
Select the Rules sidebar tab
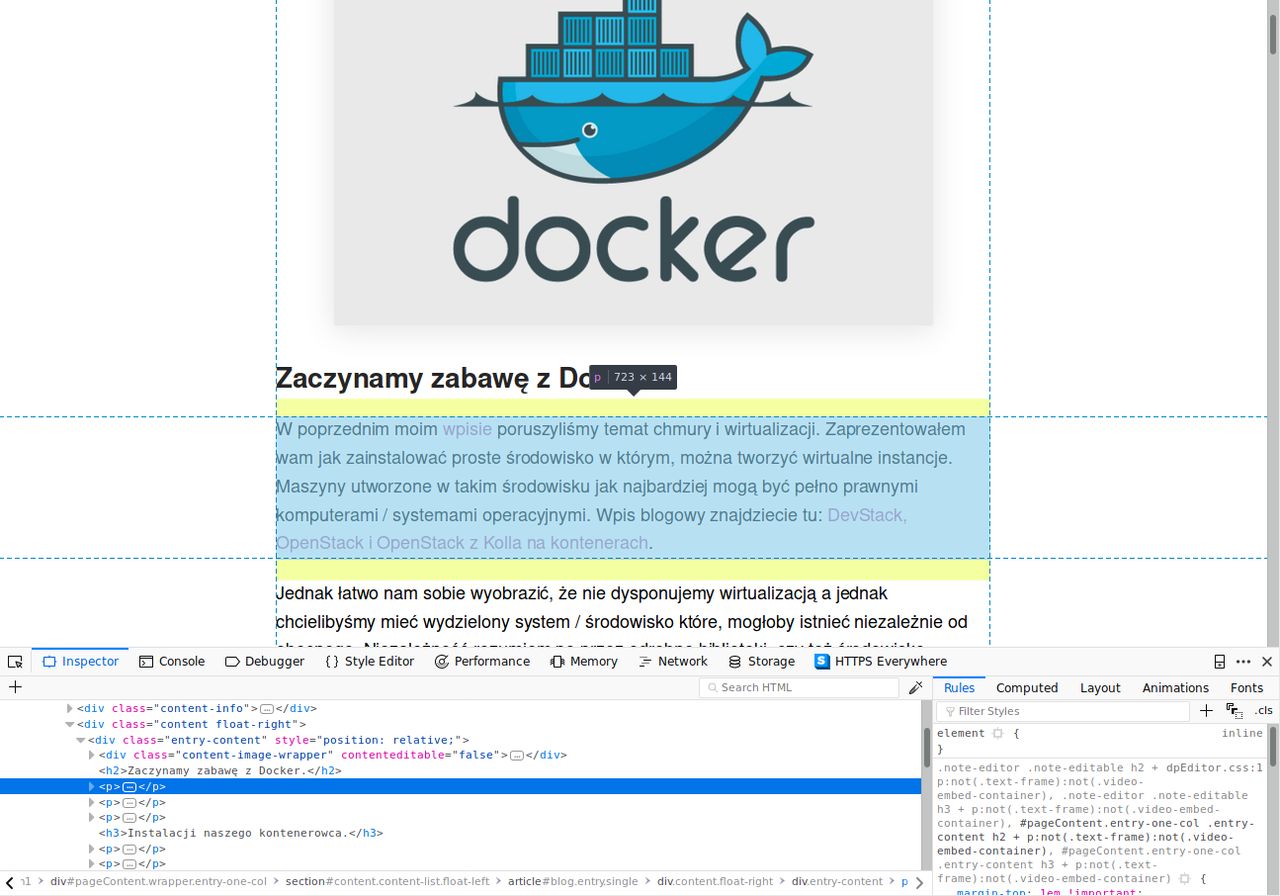coord(959,688)
